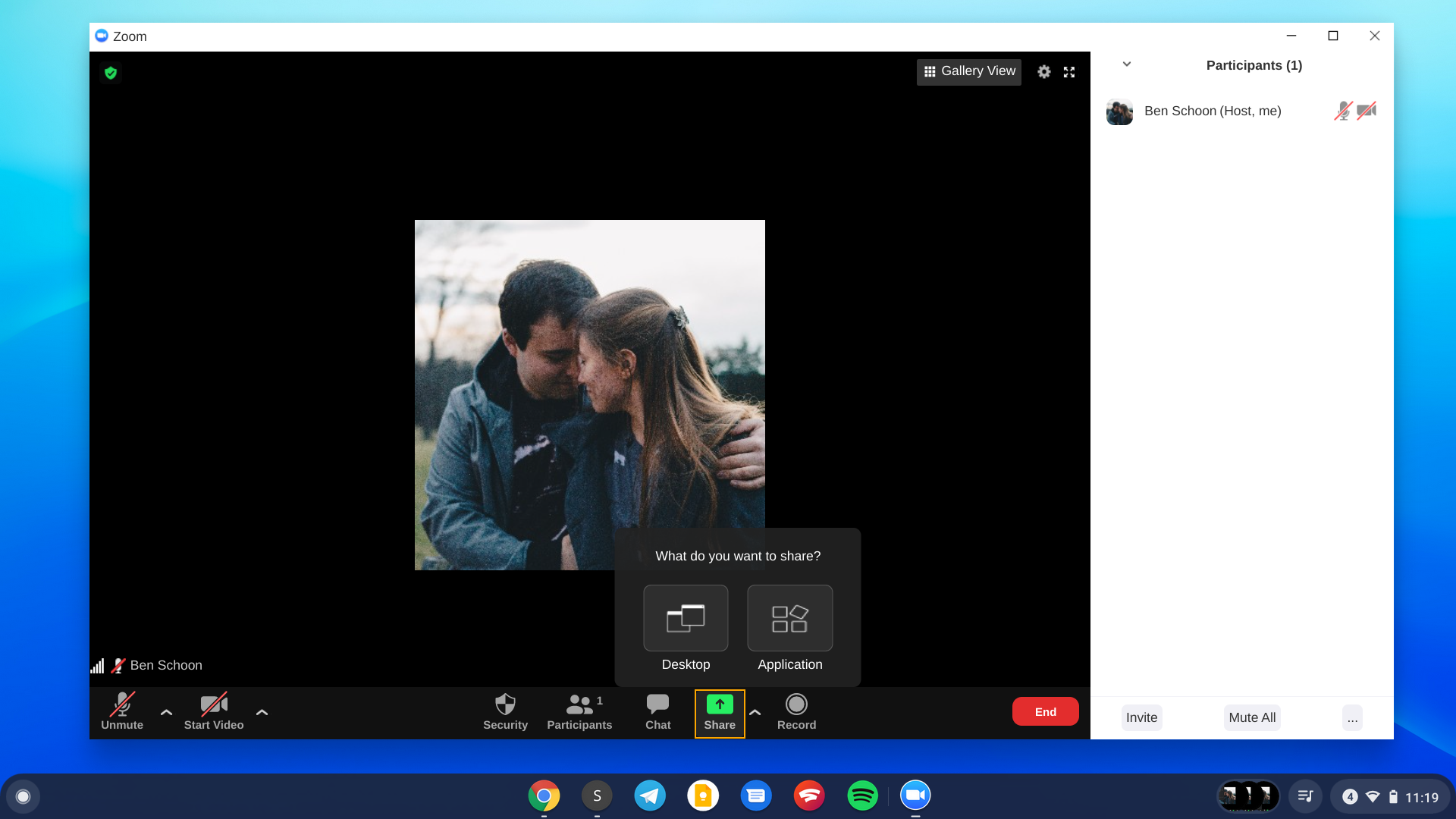This screenshot has width=1456, height=819.
Task: Open the Security shield menu
Action: (505, 711)
